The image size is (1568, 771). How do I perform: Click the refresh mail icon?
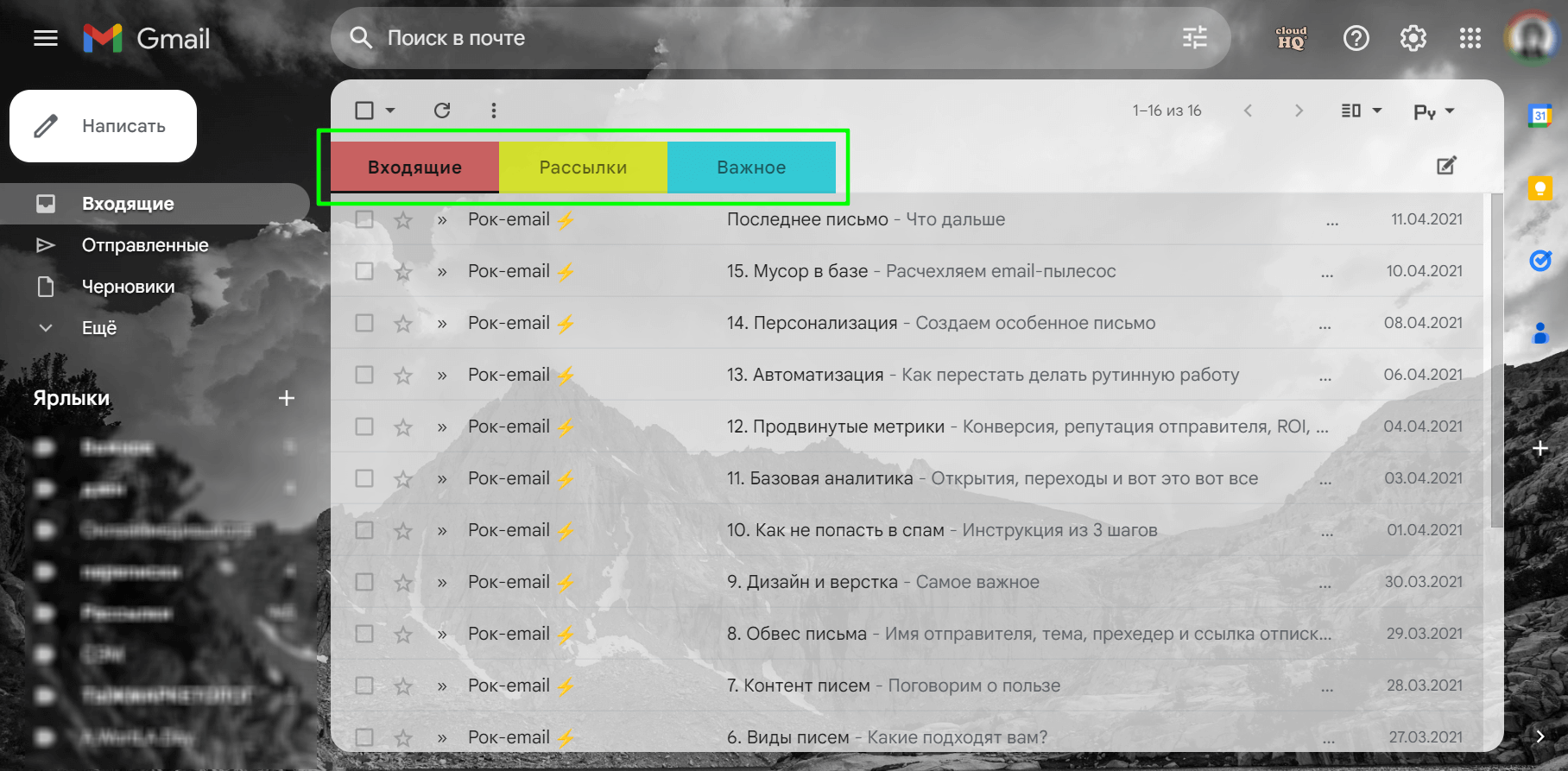[442, 111]
